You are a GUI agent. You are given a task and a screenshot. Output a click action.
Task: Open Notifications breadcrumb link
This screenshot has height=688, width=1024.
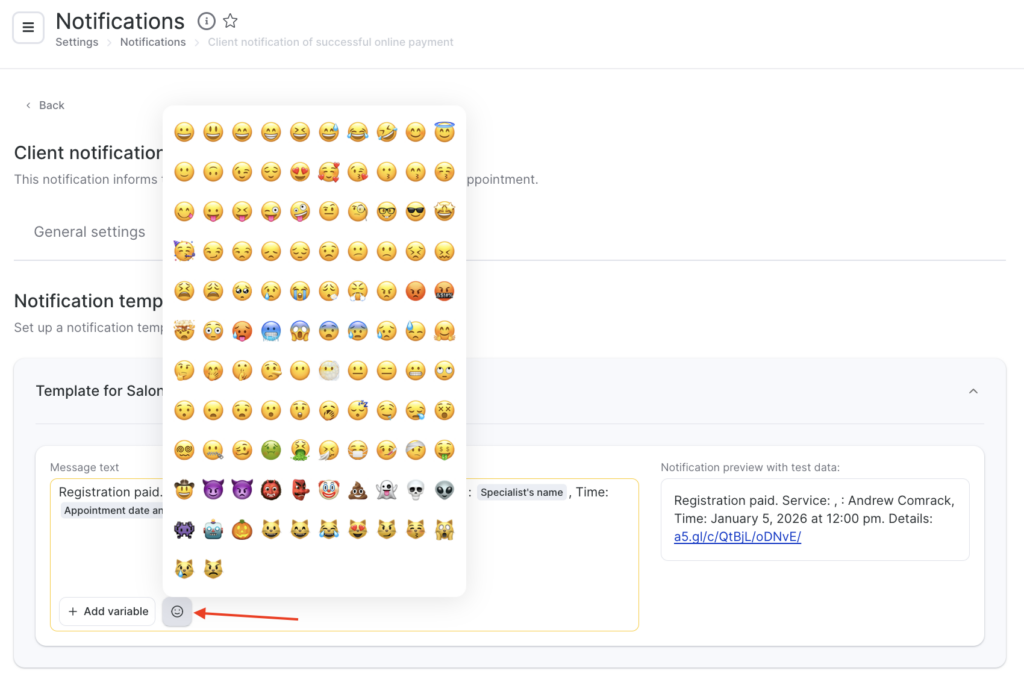click(x=153, y=42)
